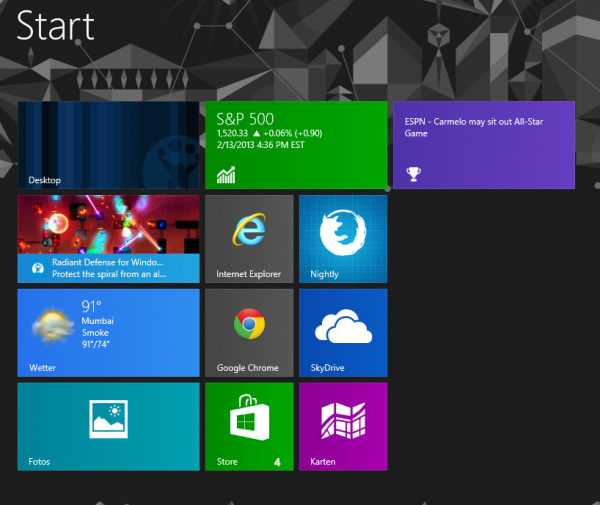Viewport: 600px width, 505px height.
Task: Launch Internet Explorer icon
Action: pyautogui.click(x=249, y=230)
